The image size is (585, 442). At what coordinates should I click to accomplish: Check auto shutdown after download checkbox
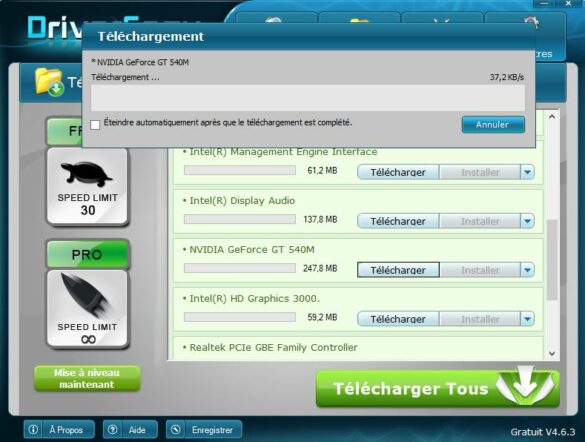click(x=96, y=125)
